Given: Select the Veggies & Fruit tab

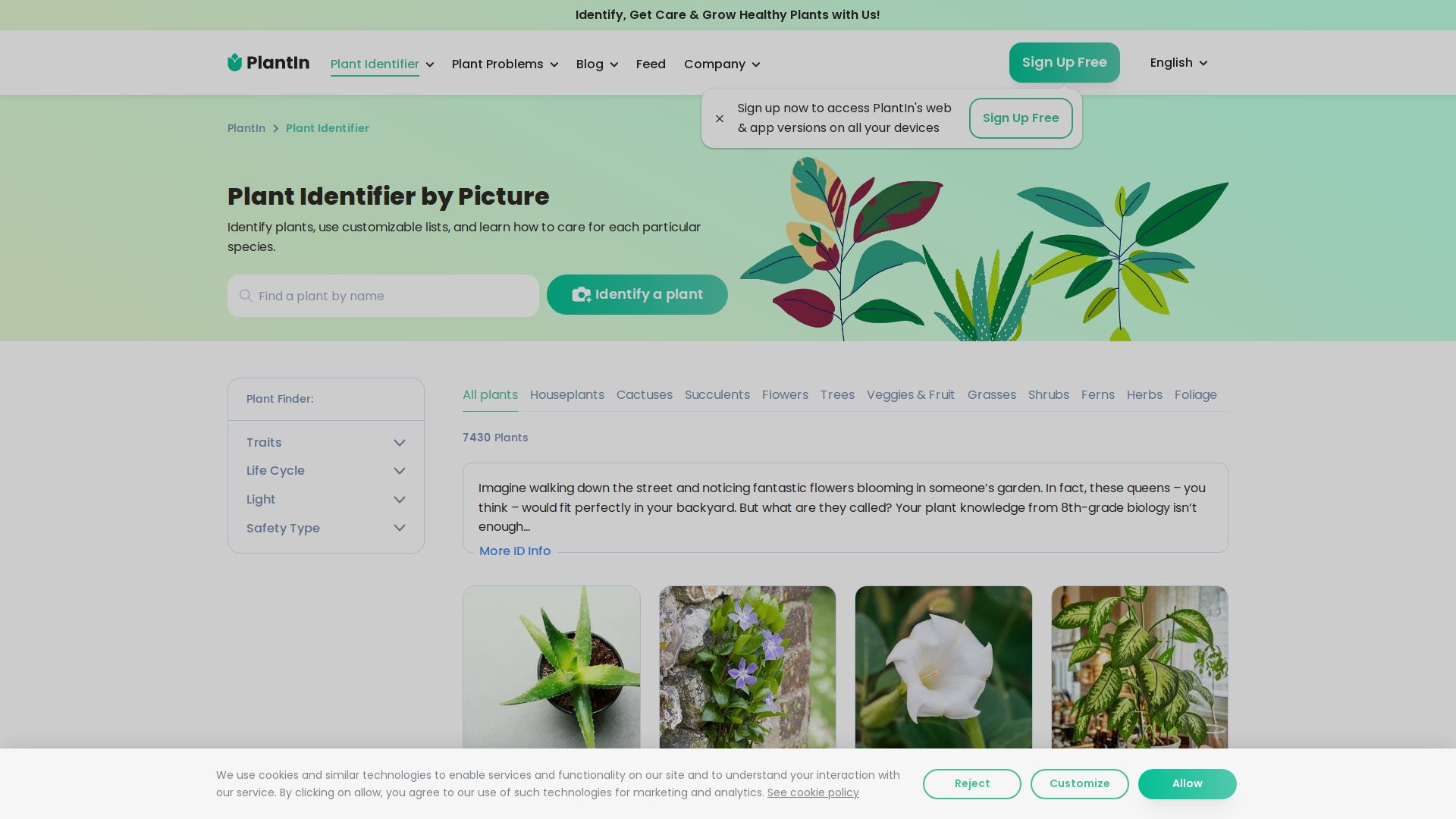Looking at the screenshot, I should point(910,395).
